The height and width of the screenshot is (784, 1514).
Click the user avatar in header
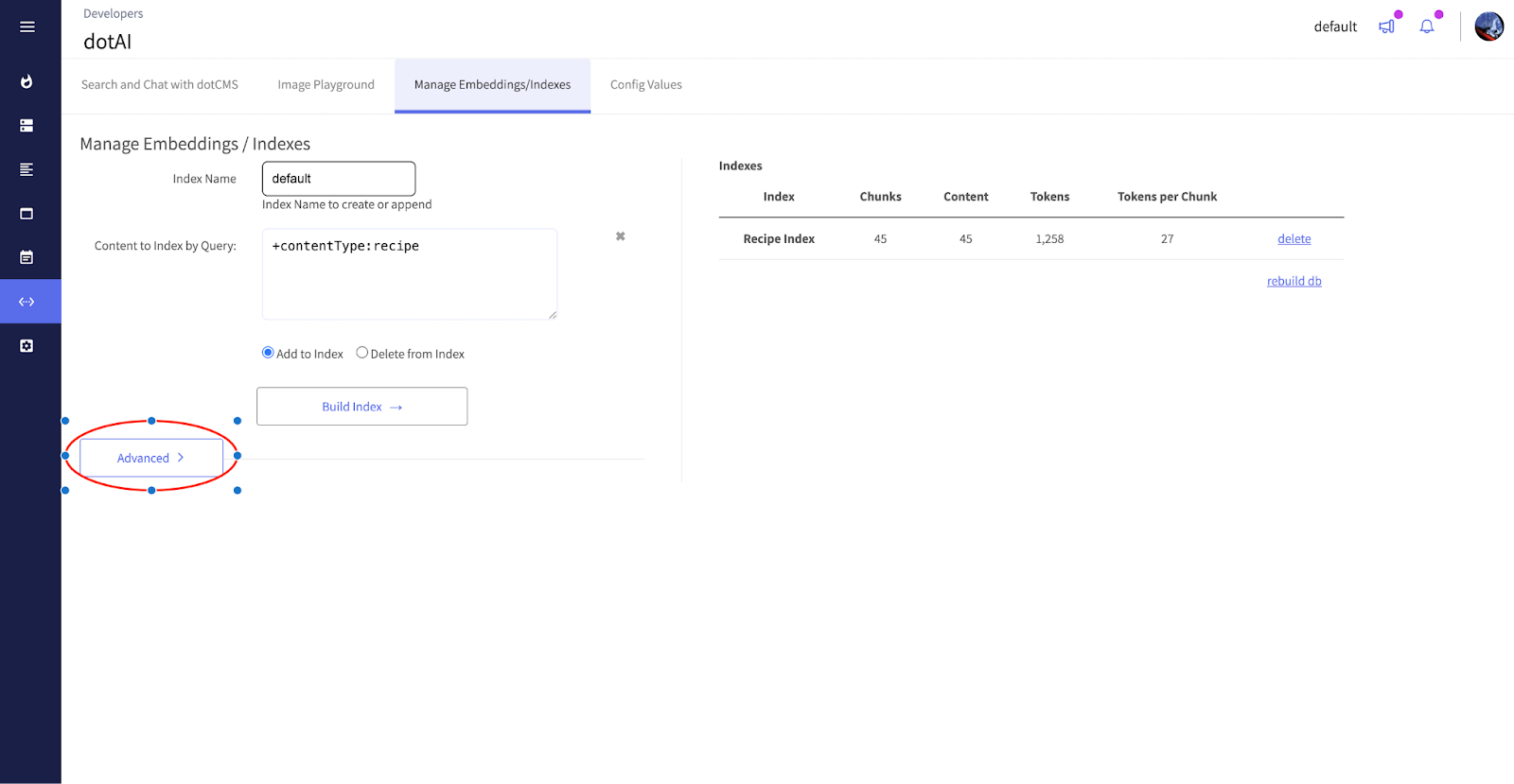(1488, 26)
